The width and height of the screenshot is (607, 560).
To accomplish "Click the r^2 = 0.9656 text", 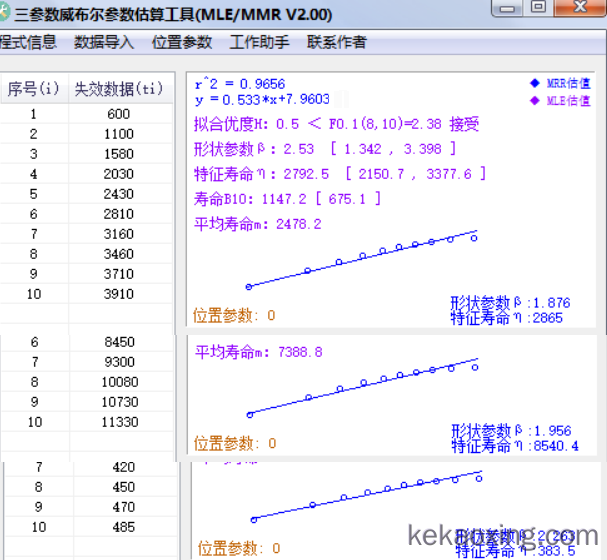I will click(240, 84).
